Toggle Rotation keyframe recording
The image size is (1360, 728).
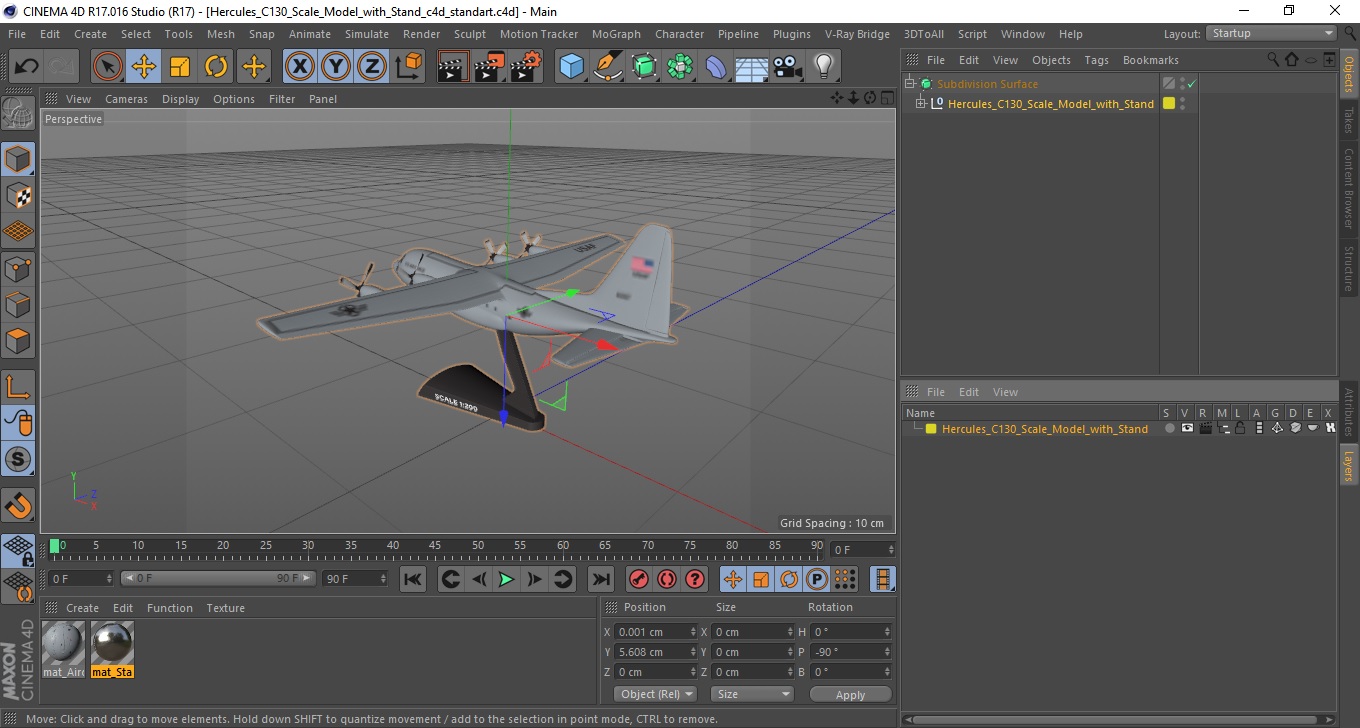pos(788,579)
